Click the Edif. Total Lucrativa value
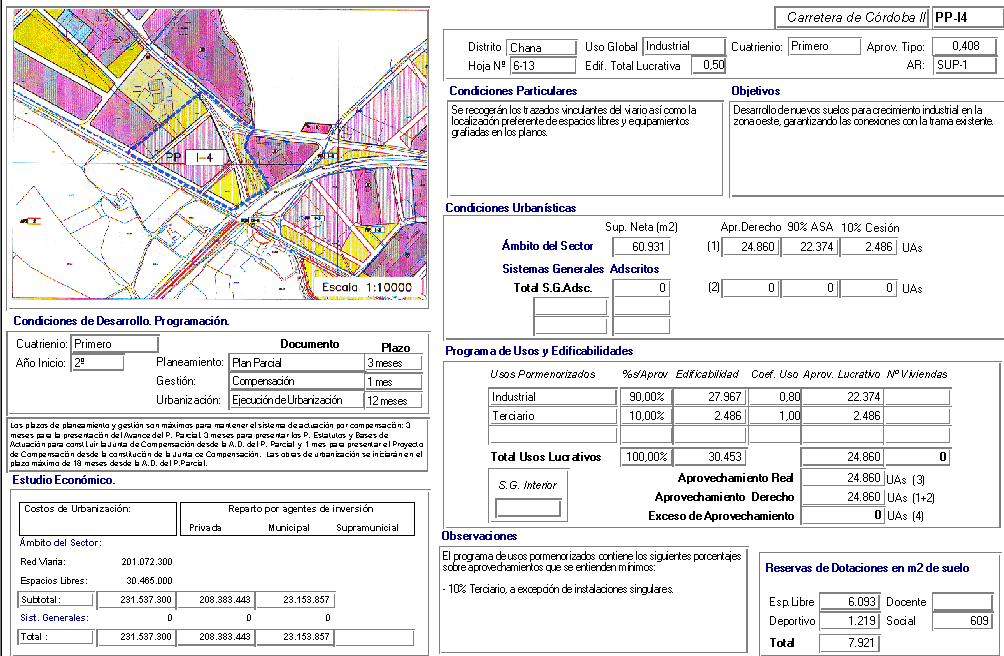The image size is (1004, 656). pyautogui.click(x=710, y=66)
